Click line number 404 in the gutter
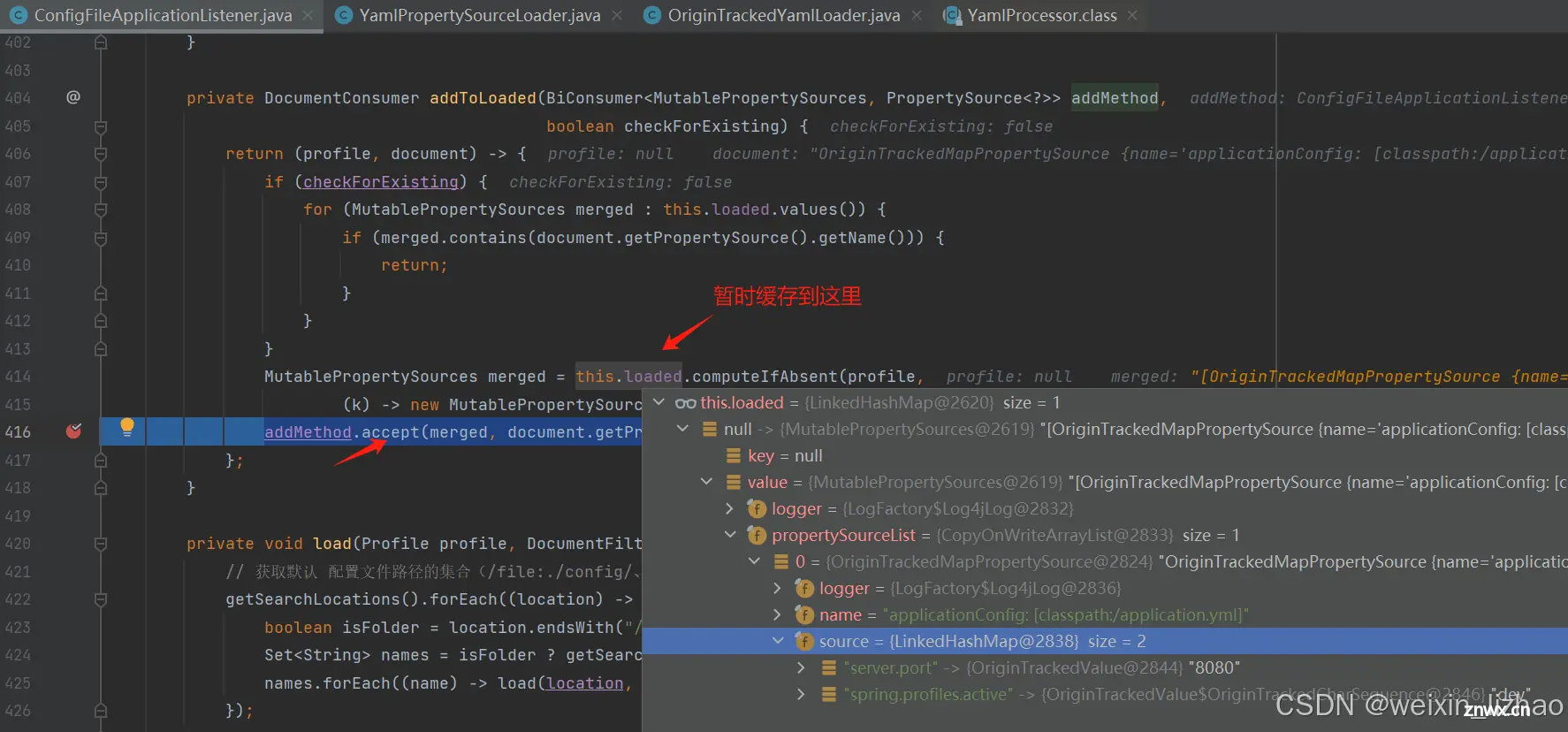This screenshot has height=732, width=1568. point(18,98)
